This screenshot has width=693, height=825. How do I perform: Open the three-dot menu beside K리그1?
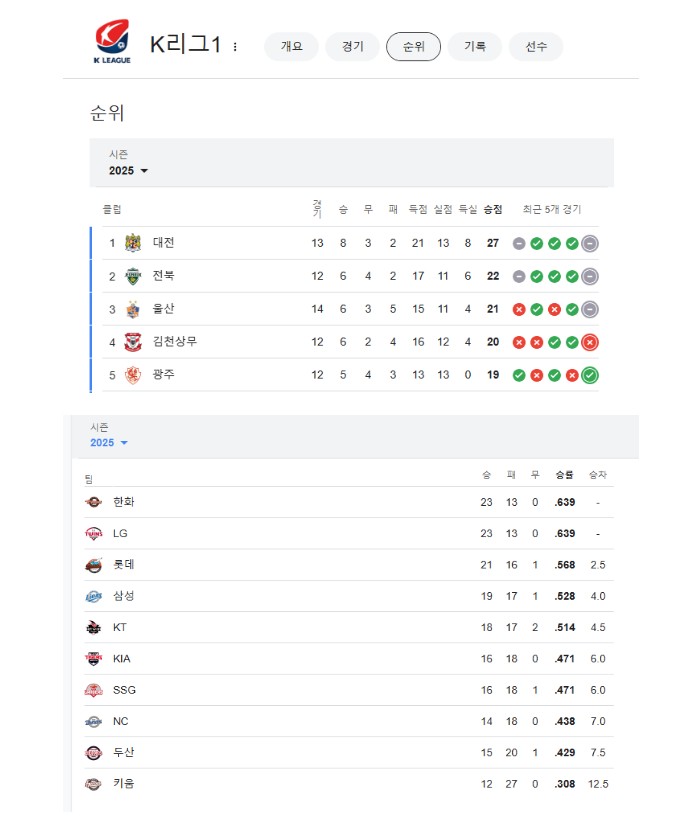[235, 47]
